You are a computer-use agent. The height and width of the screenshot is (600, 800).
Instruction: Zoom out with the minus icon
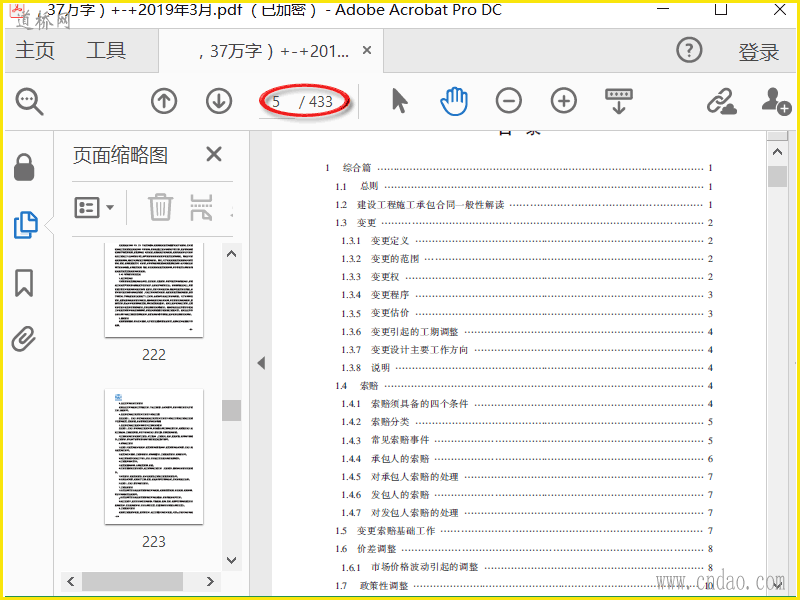pos(509,101)
